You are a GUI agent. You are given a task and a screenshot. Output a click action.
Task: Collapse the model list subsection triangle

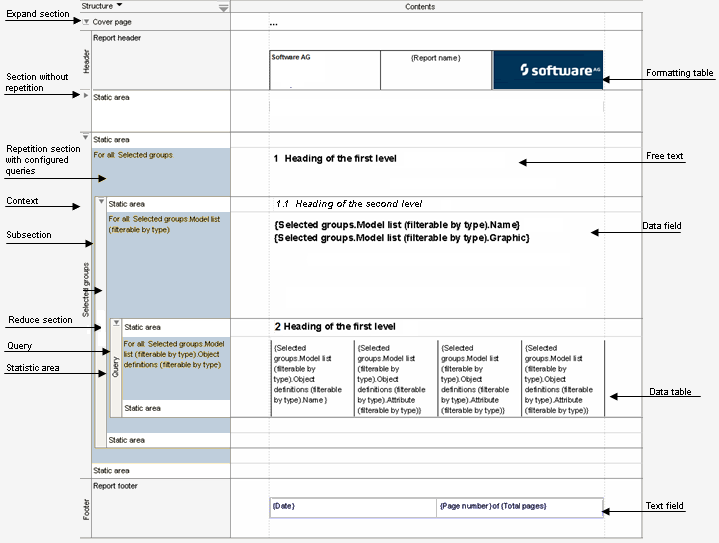(x=101, y=202)
